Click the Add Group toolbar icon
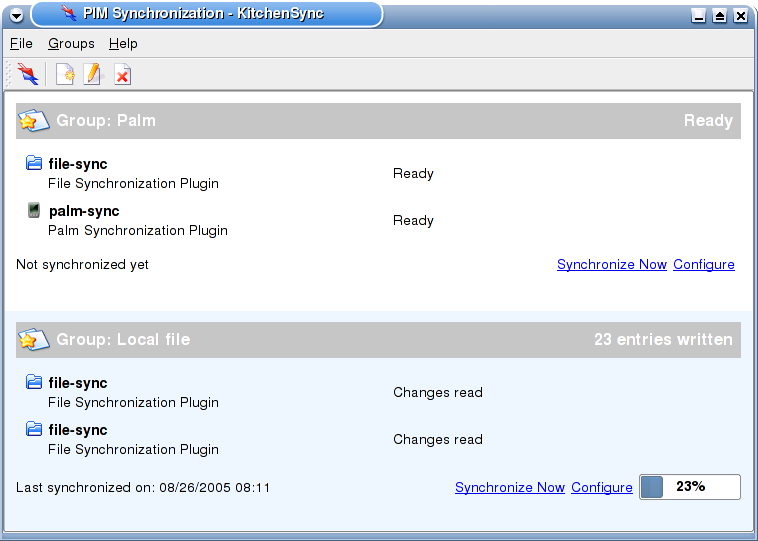This screenshot has height=541, width=758. click(65, 74)
